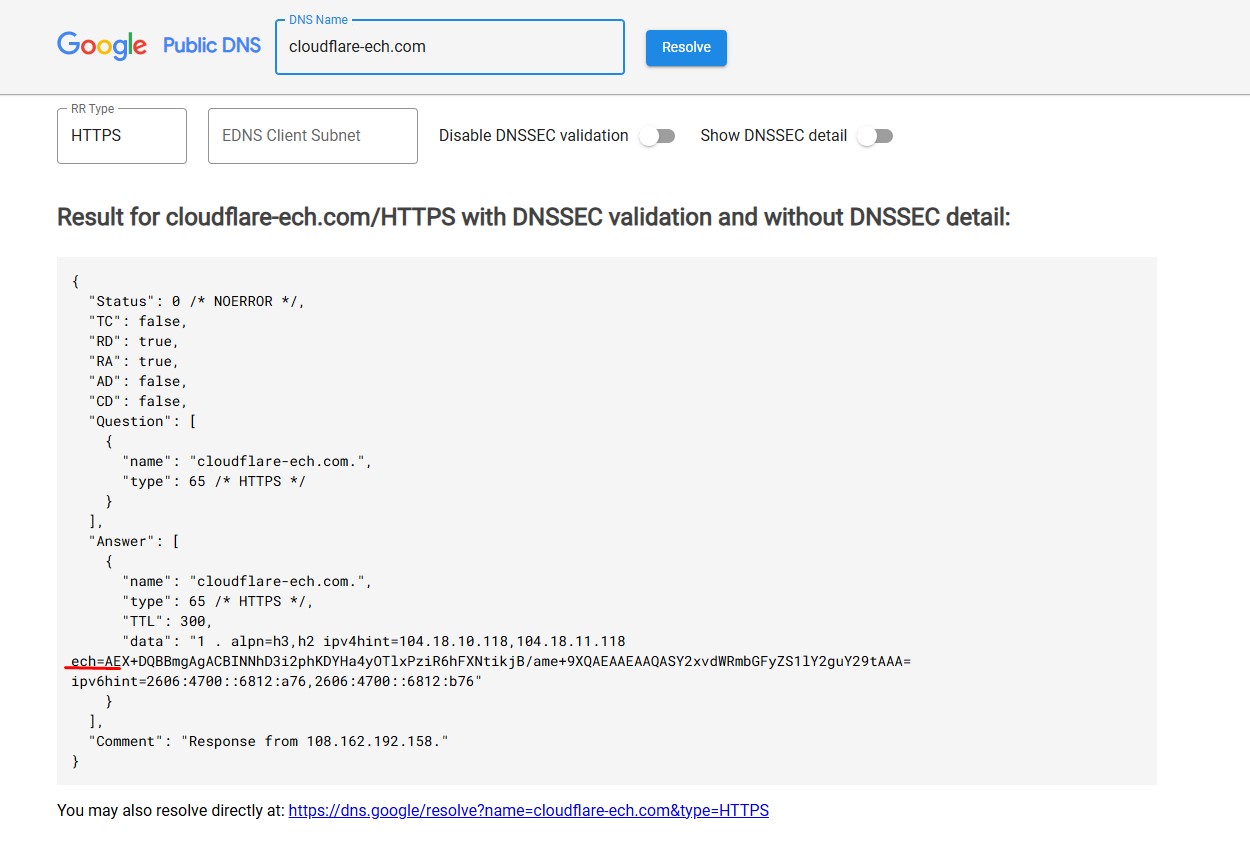Click the 'Disable DNSSEC validation' label text

(x=533, y=136)
